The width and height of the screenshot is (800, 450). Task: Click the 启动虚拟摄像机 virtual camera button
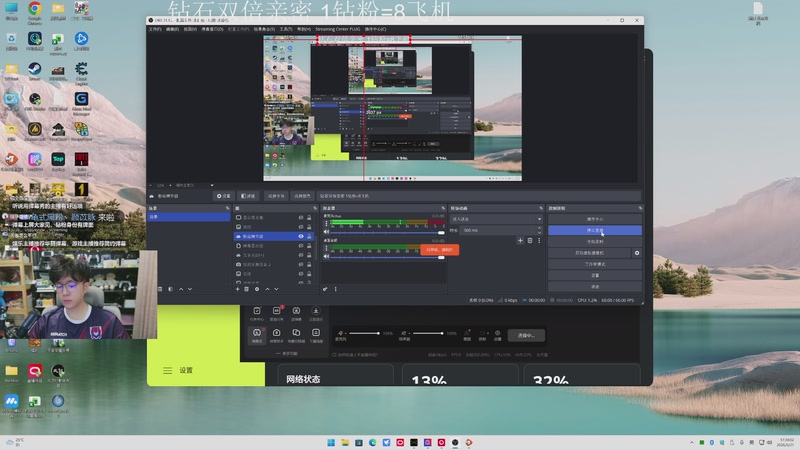click(590, 253)
